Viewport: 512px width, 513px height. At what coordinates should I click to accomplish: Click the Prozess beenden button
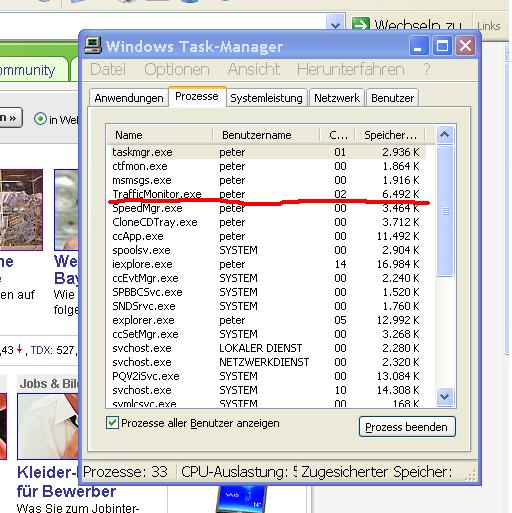click(x=407, y=427)
